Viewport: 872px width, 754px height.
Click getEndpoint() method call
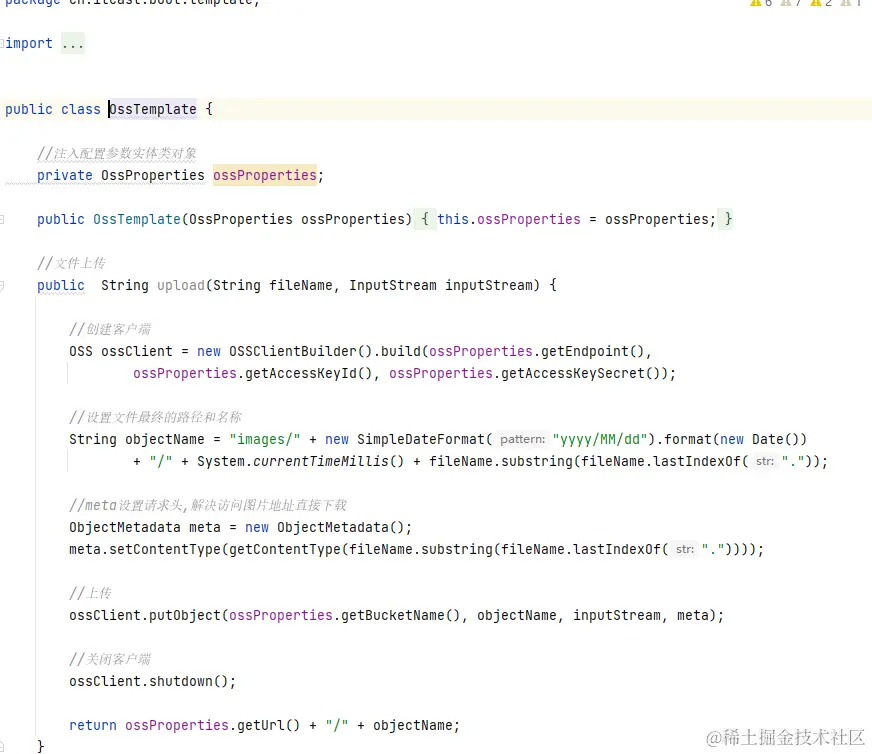pos(592,351)
